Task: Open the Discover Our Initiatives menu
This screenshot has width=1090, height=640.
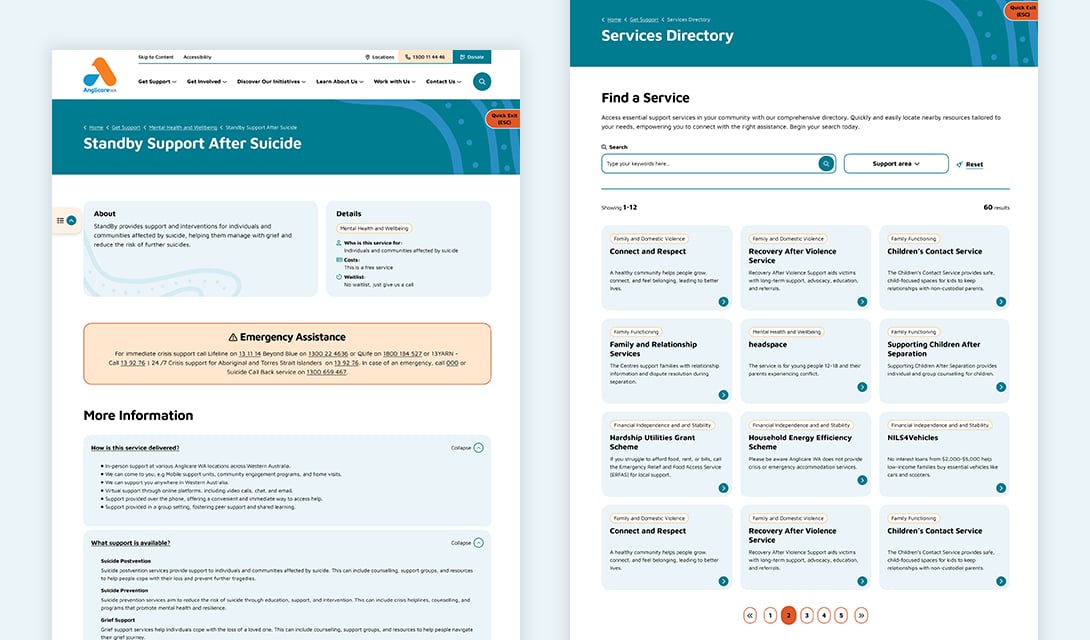Action: [271, 82]
